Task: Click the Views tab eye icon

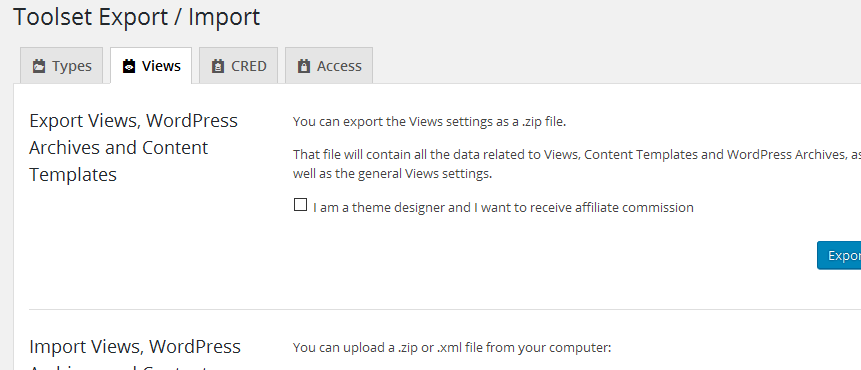Action: 128,66
